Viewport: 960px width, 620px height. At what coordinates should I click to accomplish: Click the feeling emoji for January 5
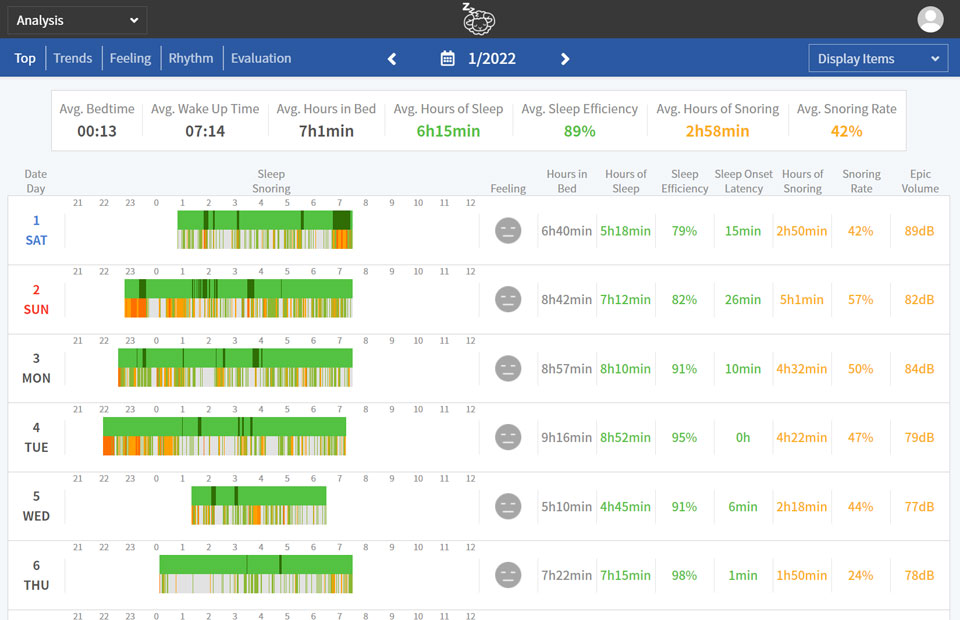tap(508, 506)
